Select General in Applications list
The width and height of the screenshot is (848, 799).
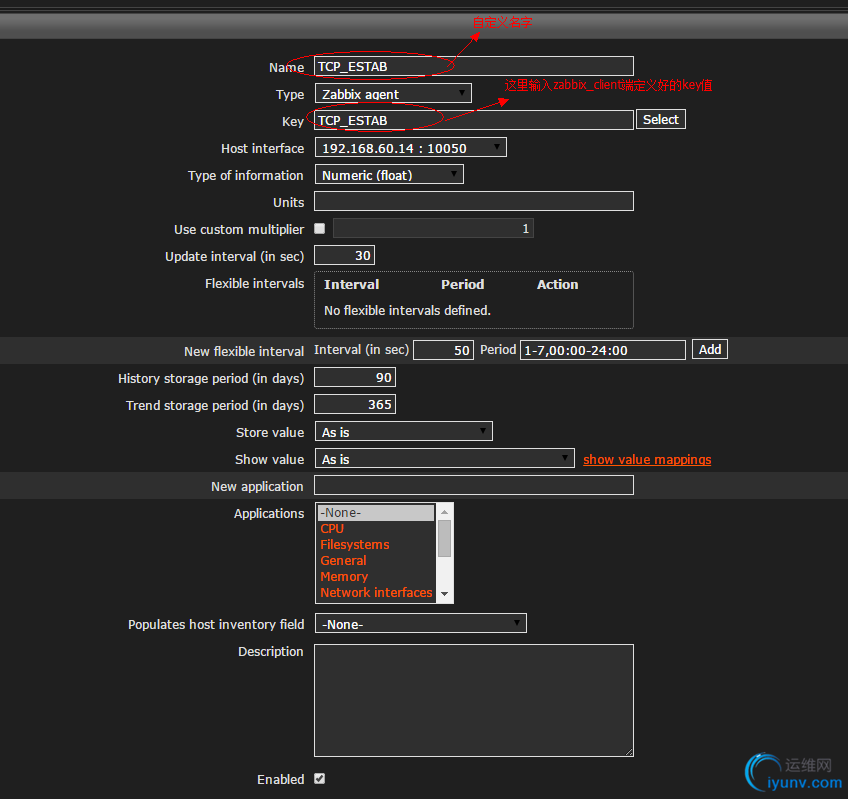376,560
